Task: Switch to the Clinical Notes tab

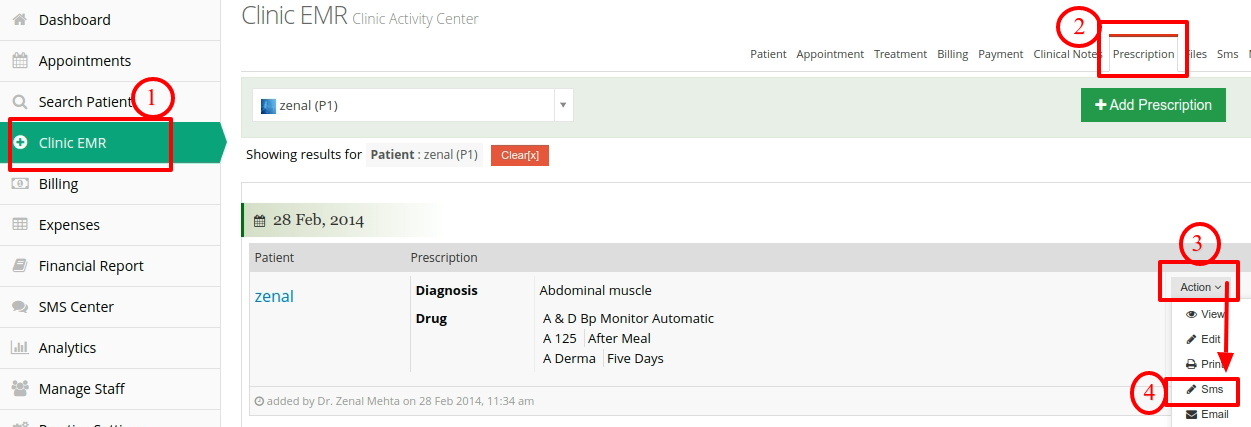Action: tap(1067, 54)
